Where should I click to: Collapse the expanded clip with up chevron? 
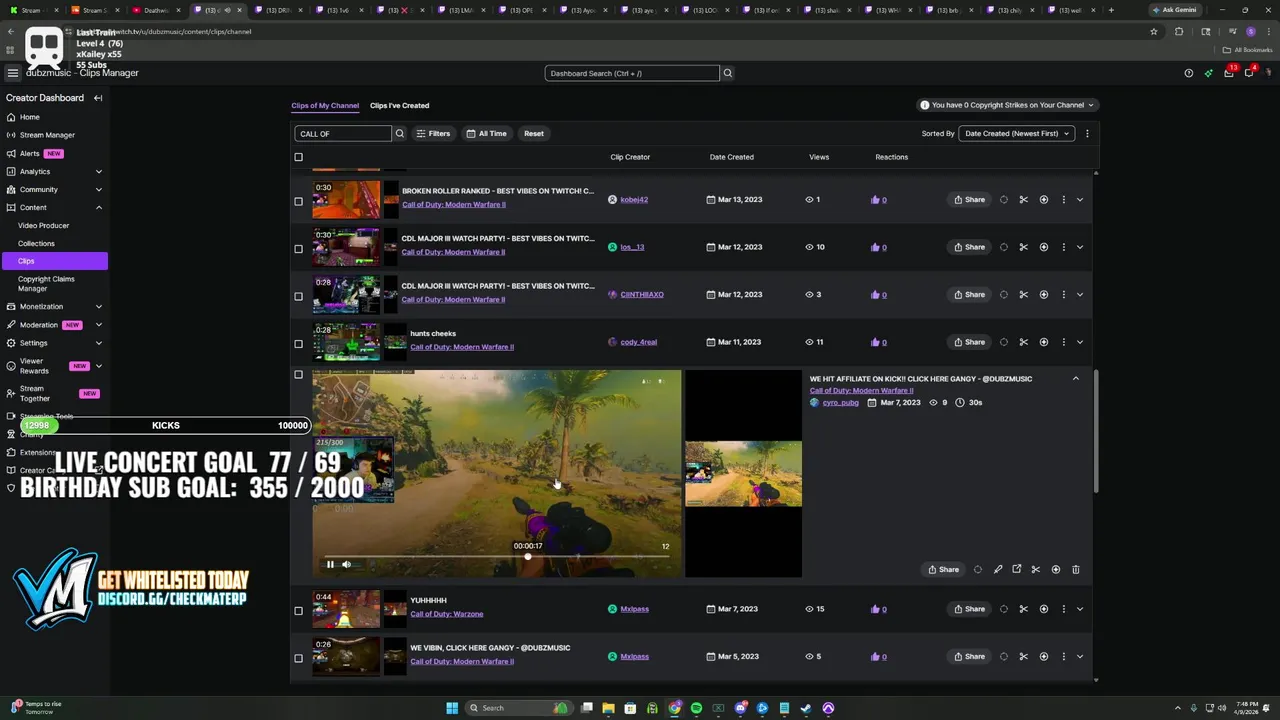(1075, 379)
